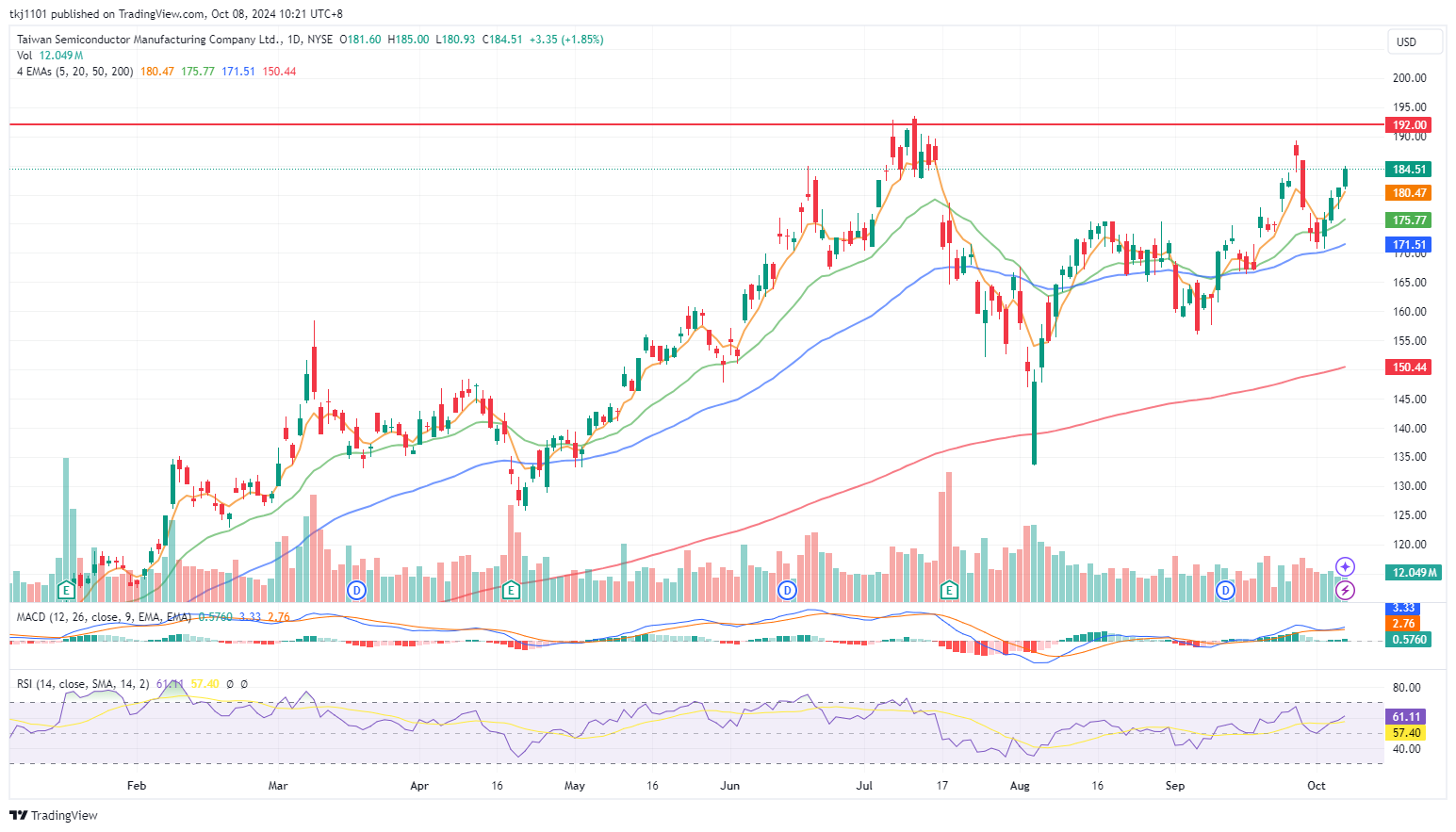Screen dimensions: 1456x832
Task: Click the +3.35 (+1.85%) change value
Action: pos(566,40)
